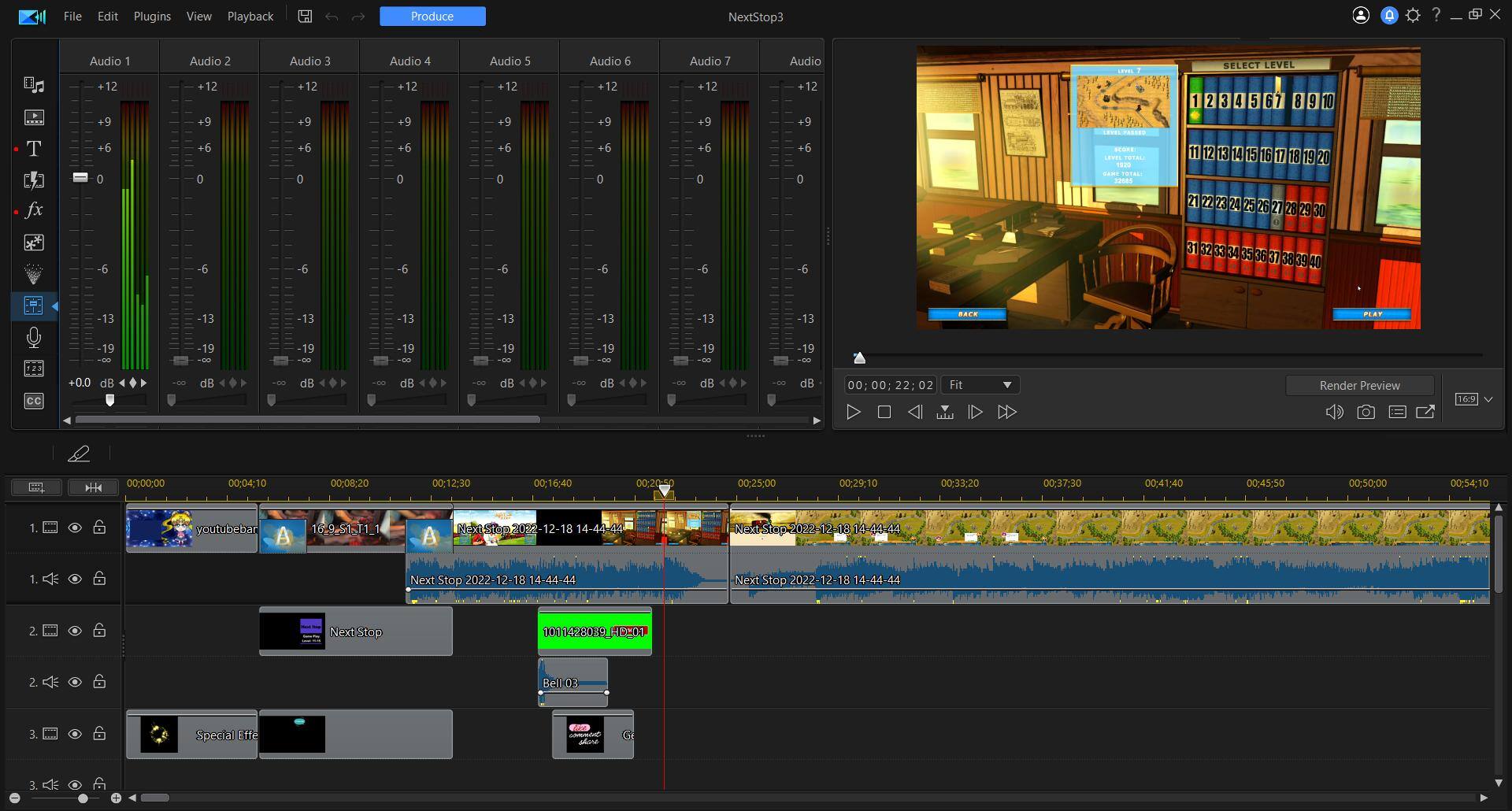Click the Save project icon
The height and width of the screenshot is (811, 1512).
(x=305, y=17)
